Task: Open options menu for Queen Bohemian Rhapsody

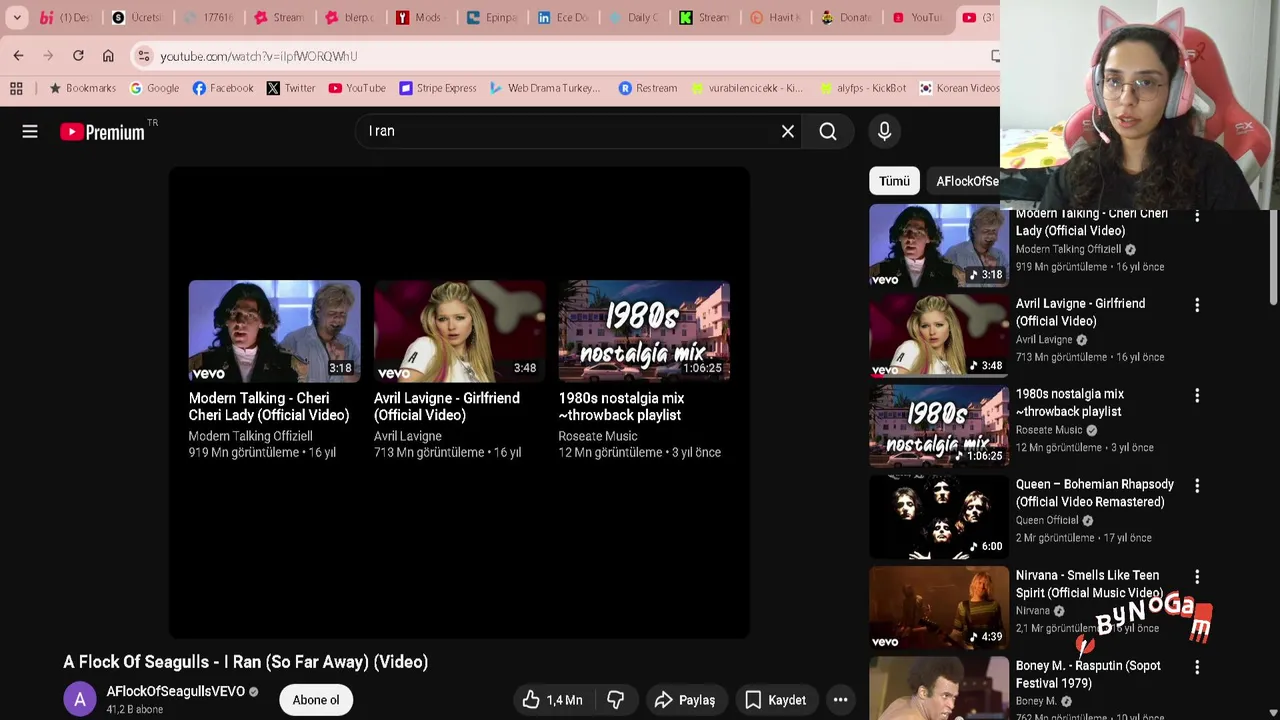Action: 1197,486
